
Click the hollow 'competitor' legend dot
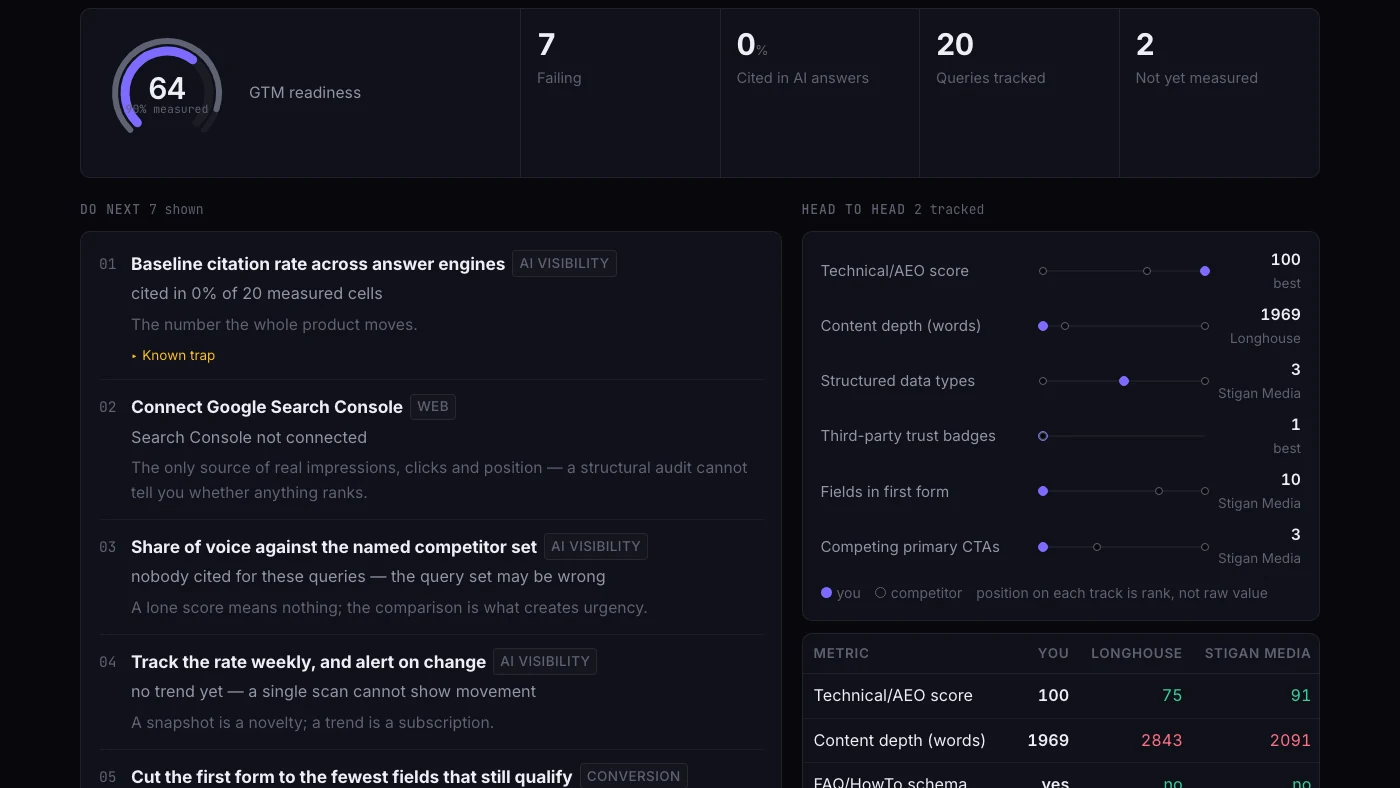click(x=880, y=593)
